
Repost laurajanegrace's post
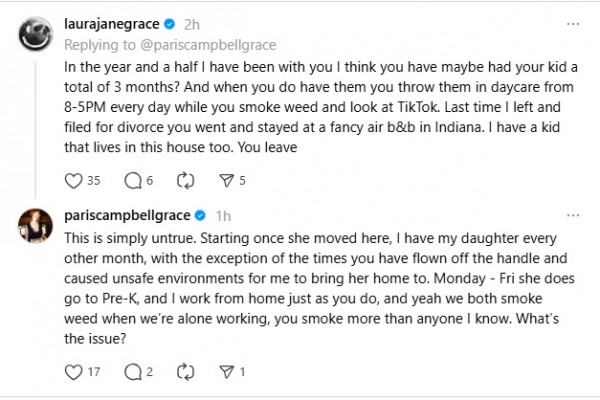[x=185, y=181]
